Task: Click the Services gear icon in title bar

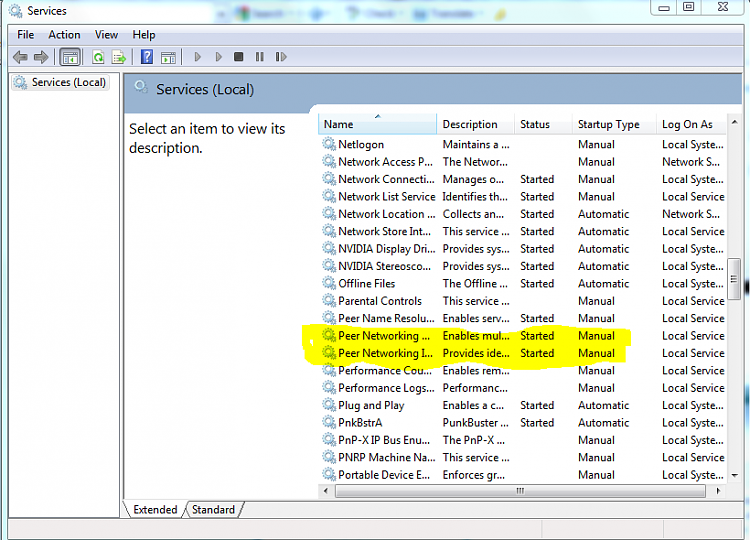Action: pyautogui.click(x=15, y=11)
